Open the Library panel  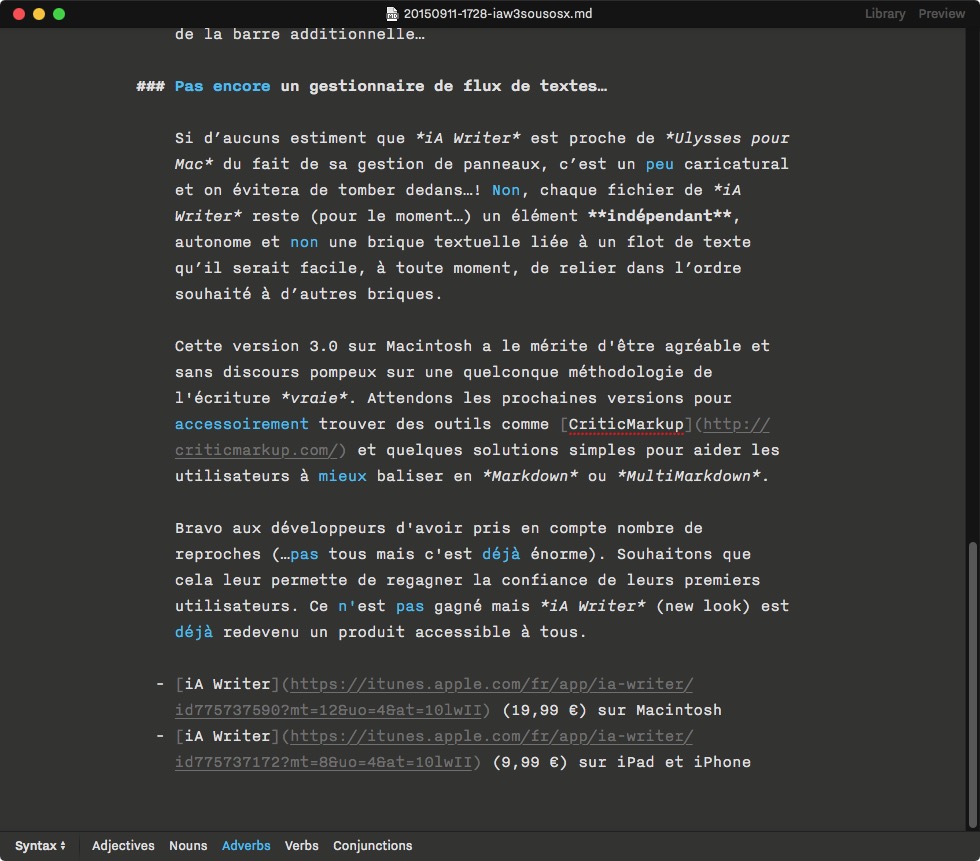pyautogui.click(x=884, y=14)
